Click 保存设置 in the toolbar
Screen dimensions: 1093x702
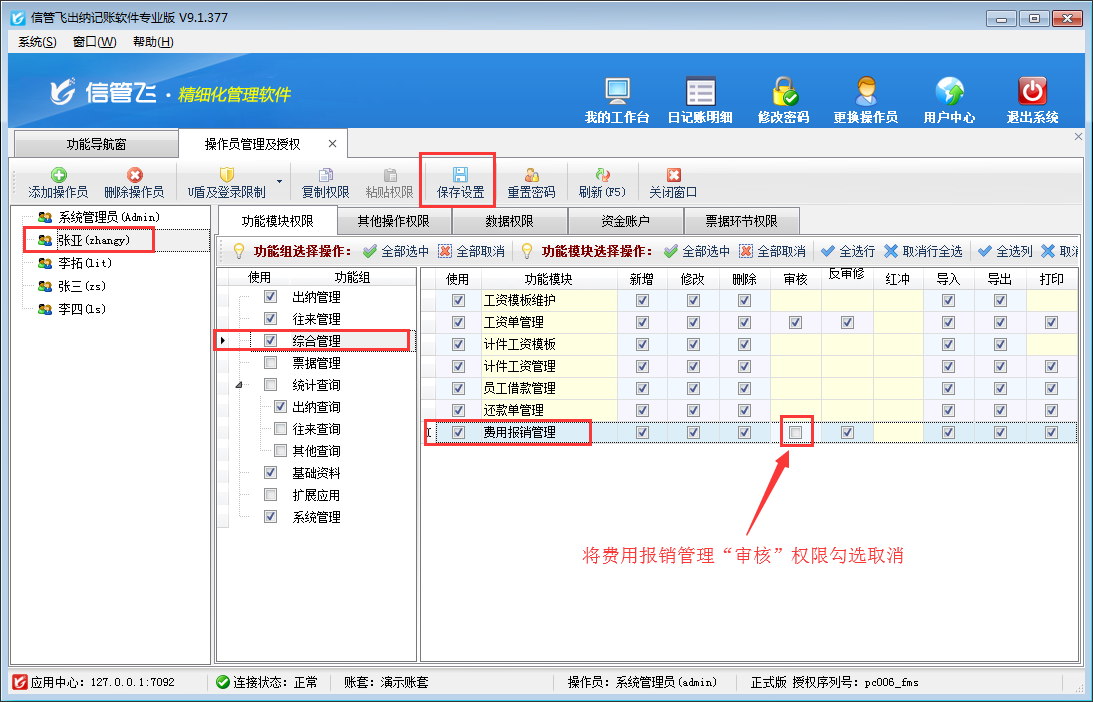(460, 181)
